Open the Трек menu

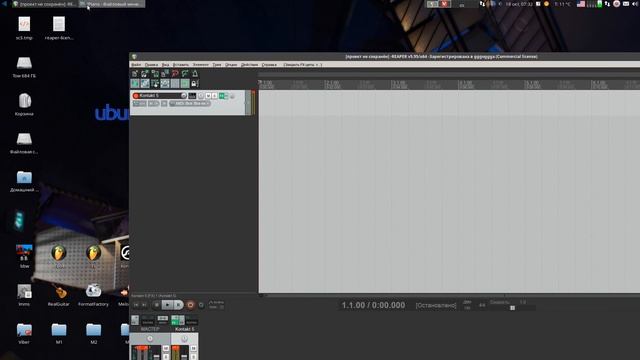(217, 64)
